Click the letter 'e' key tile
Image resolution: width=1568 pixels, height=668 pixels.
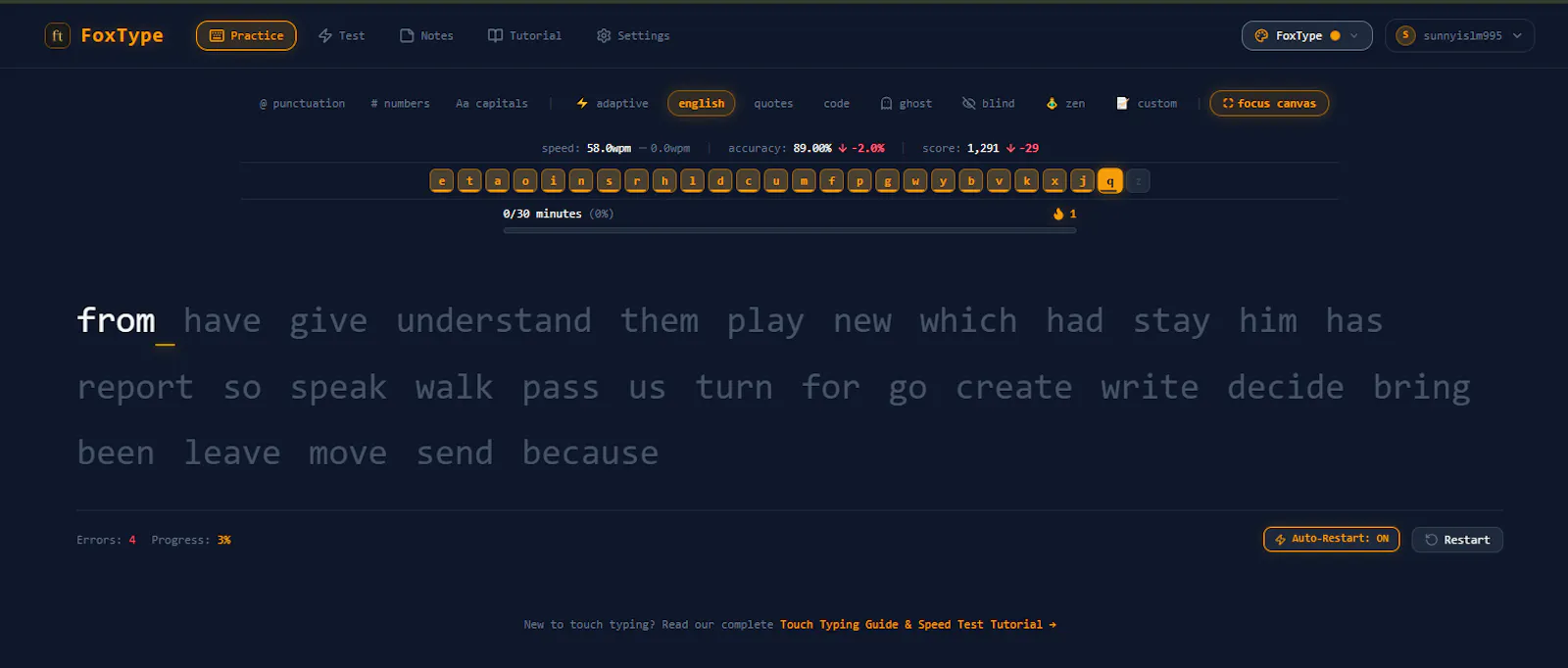[x=442, y=180]
